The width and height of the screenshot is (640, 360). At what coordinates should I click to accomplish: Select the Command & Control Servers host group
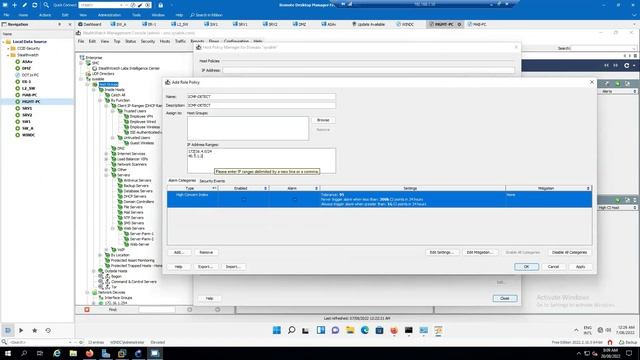[133, 282]
